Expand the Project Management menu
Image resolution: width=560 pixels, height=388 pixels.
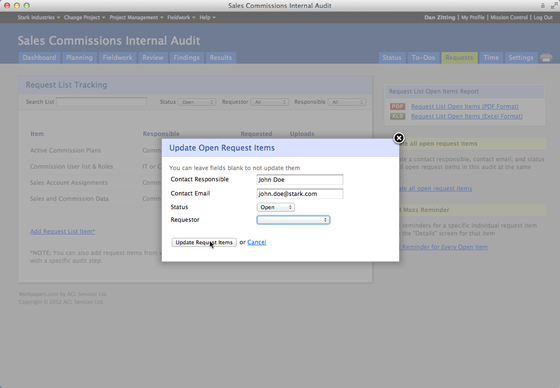point(136,18)
